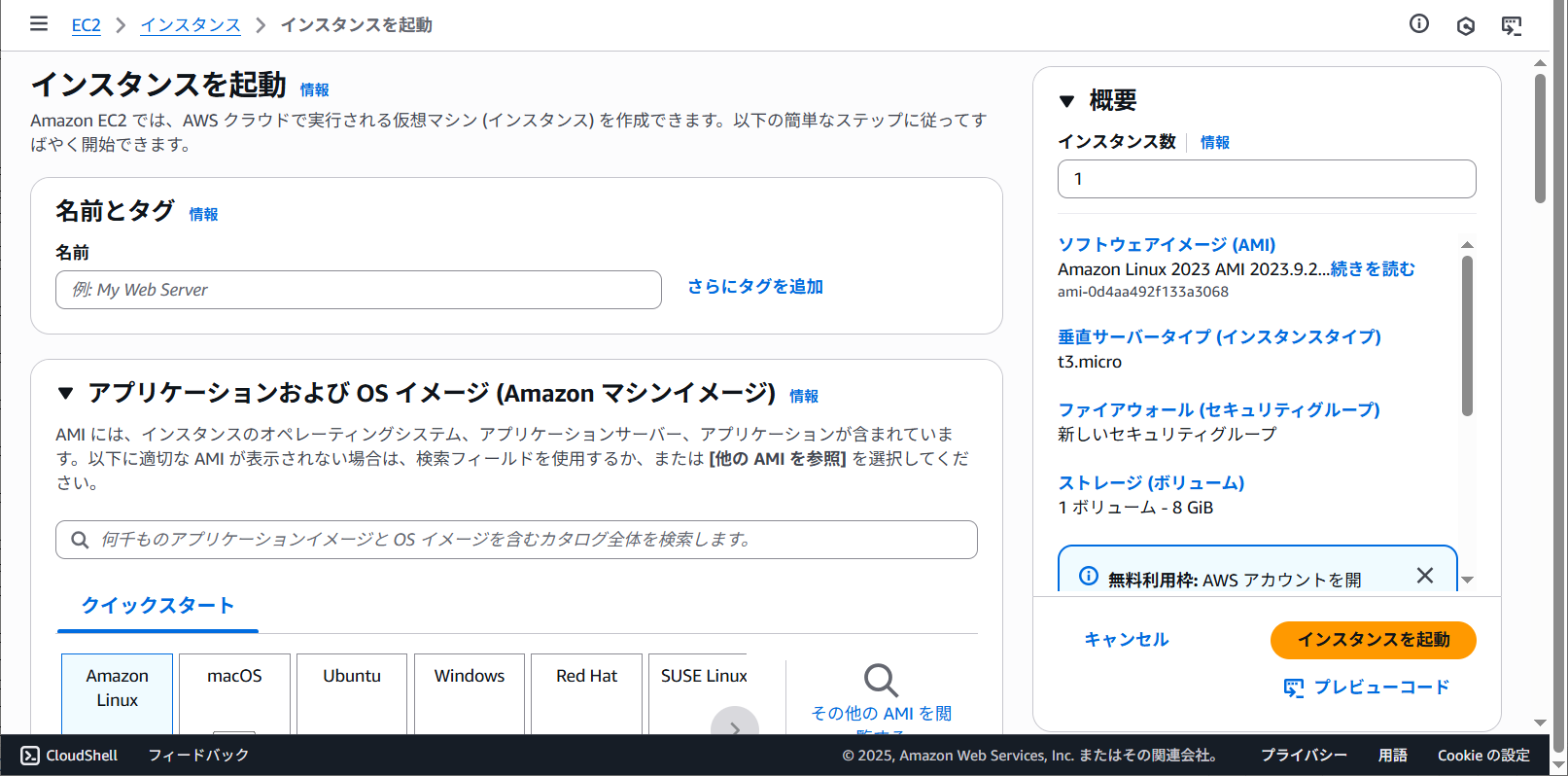1568x776 pixels.
Task: Click the info circle icon in header
Action: (1419, 24)
